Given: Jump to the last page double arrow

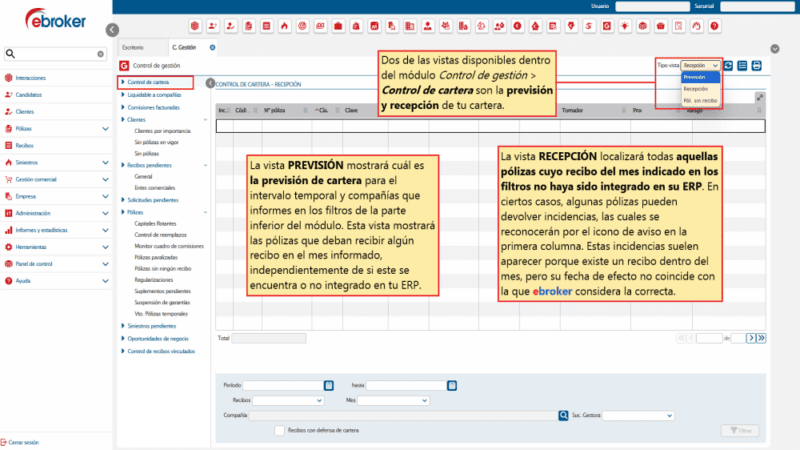Looking at the screenshot, I should pos(761,338).
